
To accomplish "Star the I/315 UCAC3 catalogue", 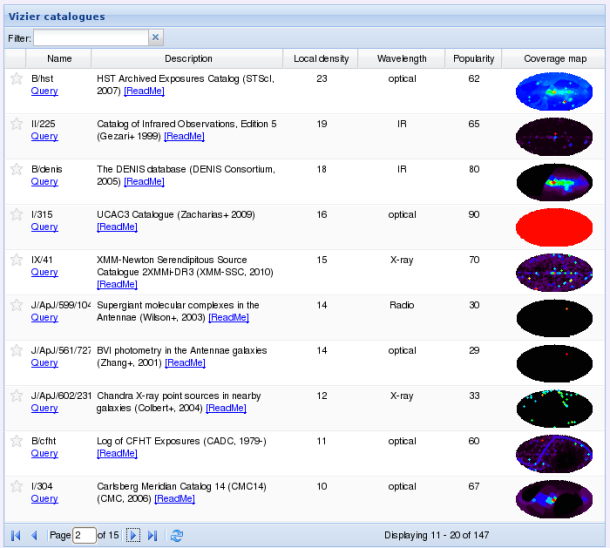I will pos(16,215).
